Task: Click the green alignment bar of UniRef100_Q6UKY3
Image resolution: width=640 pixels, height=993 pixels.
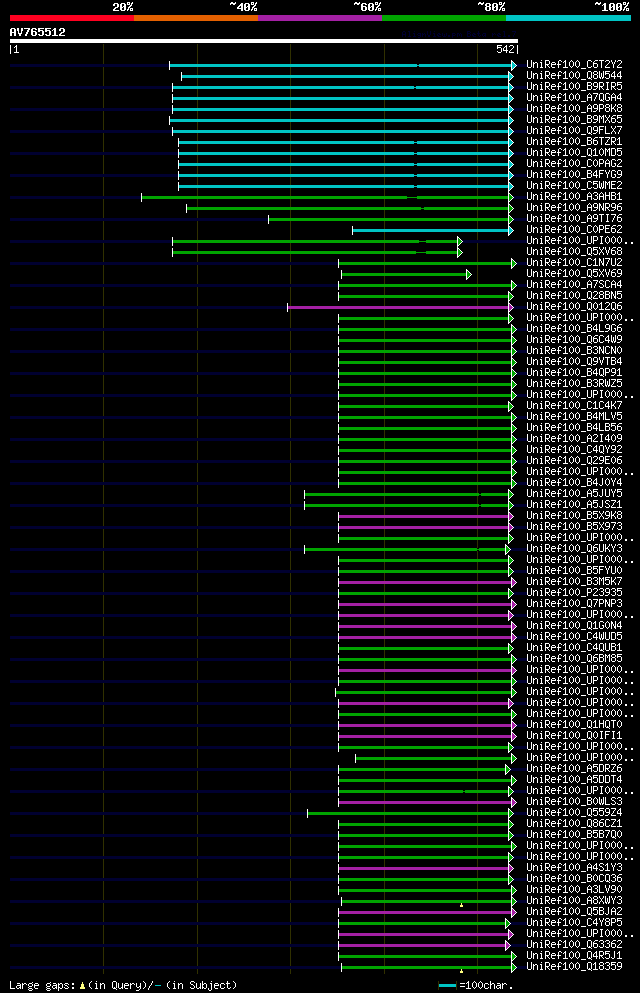Action: [x=407, y=549]
